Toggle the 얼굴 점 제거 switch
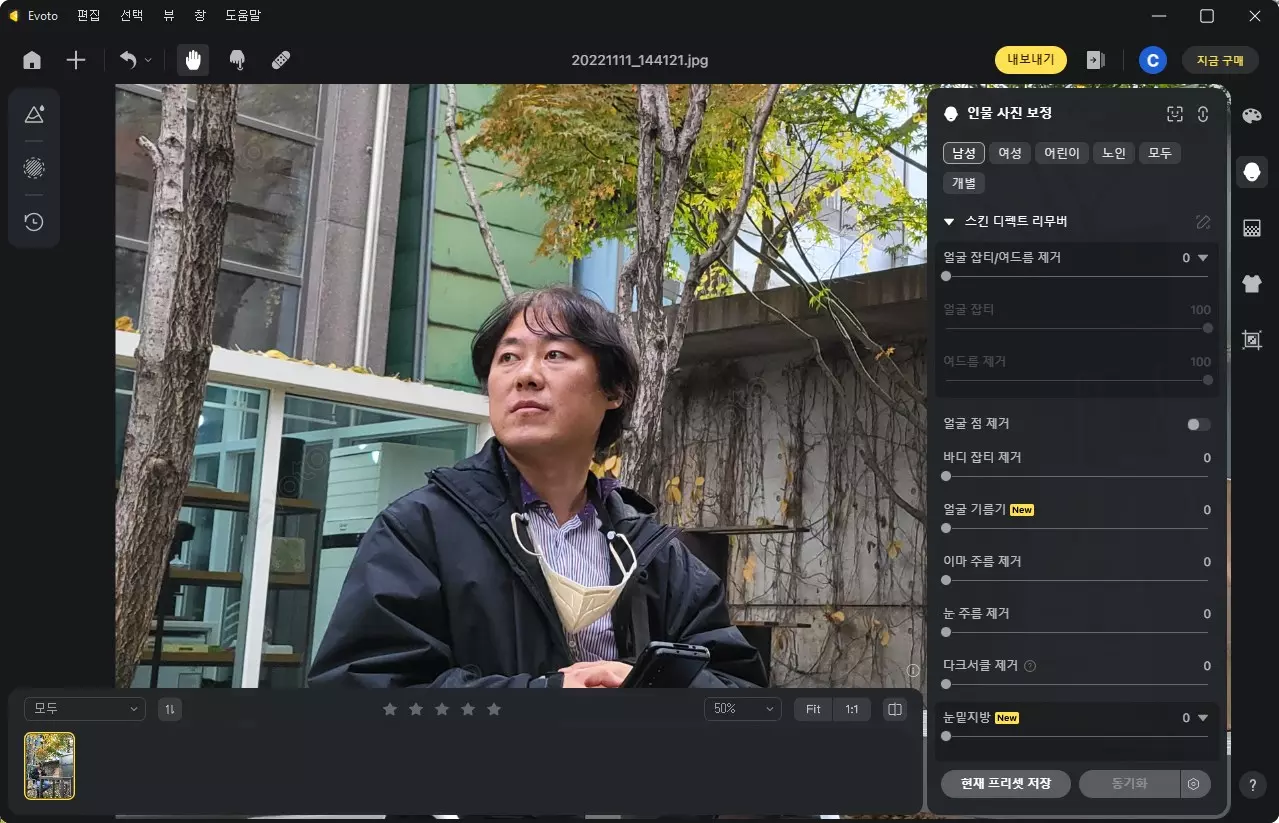 tap(1198, 425)
